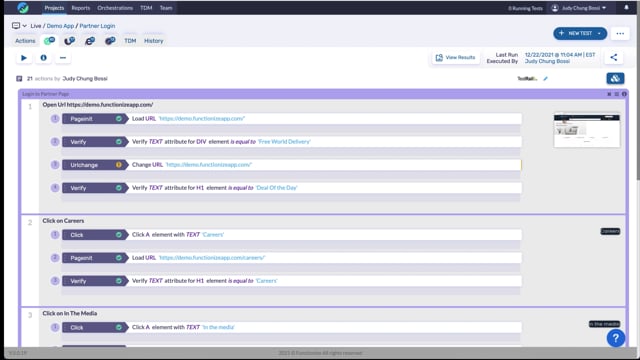Select the Edge browser tab
The height and width of the screenshot is (360, 640).
click(x=90, y=40)
